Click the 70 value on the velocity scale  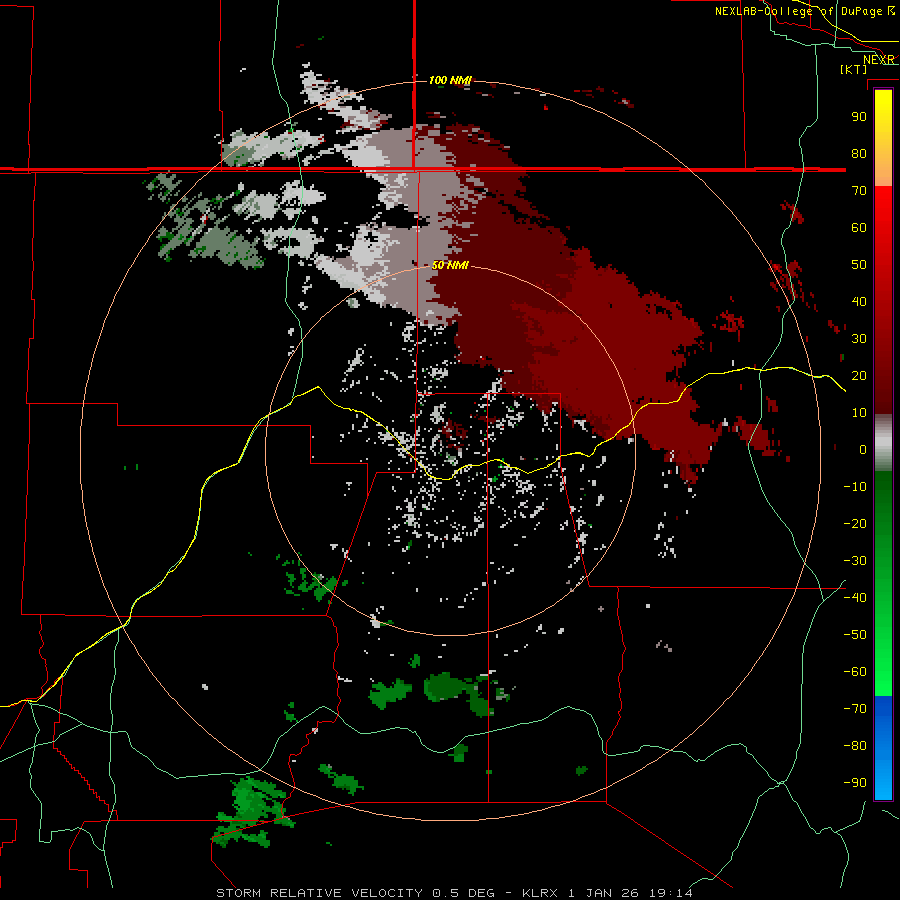click(859, 191)
